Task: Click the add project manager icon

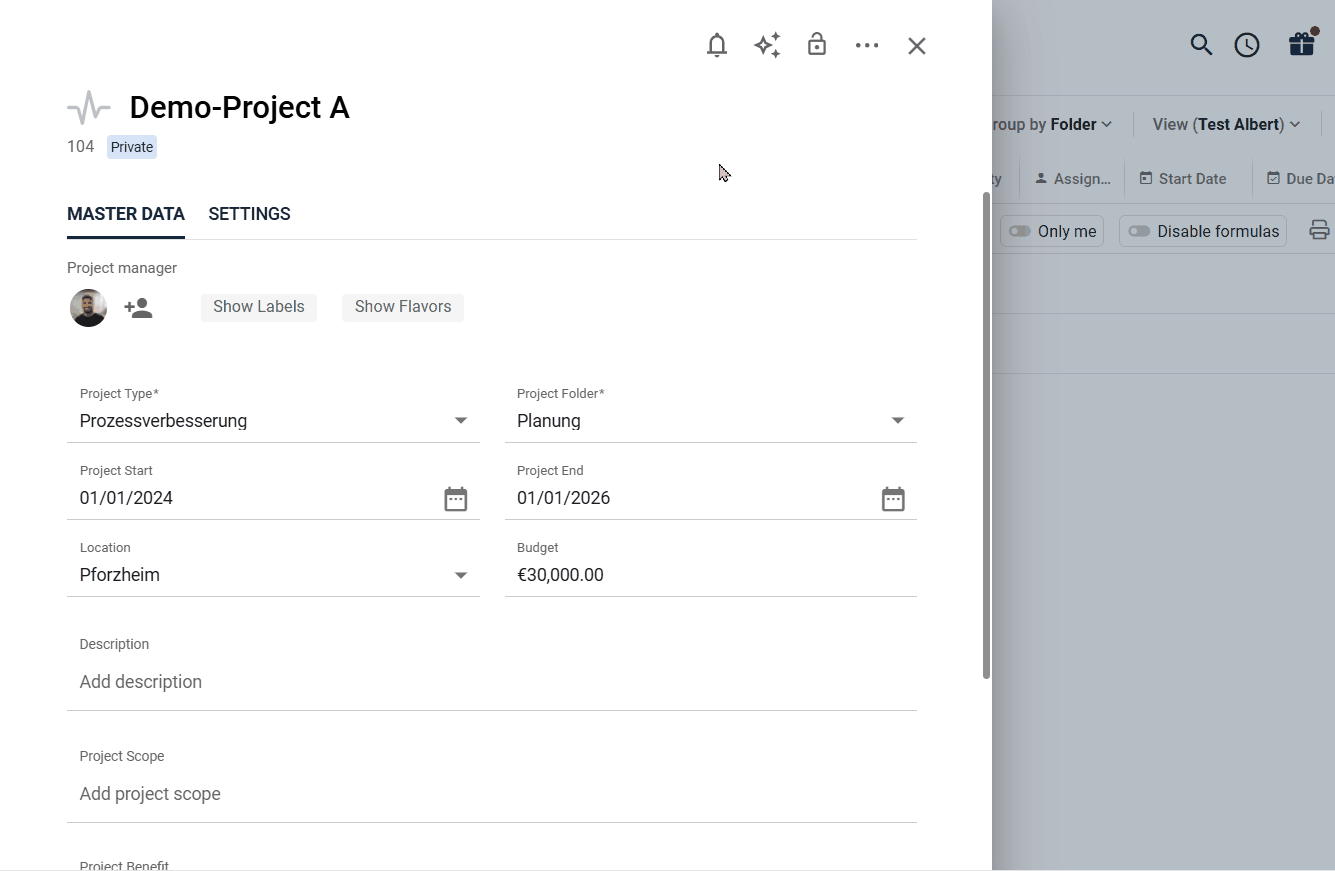Action: (138, 308)
